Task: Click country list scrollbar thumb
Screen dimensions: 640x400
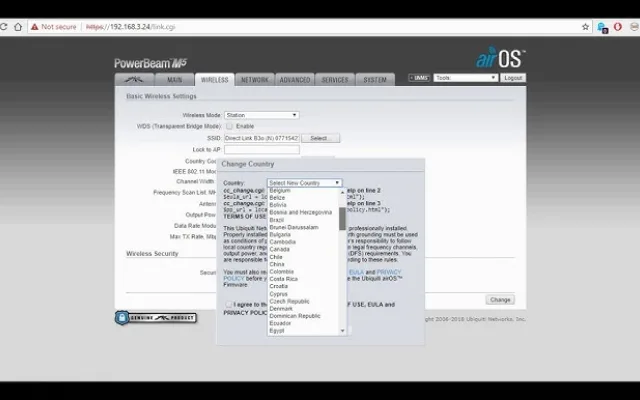Action: click(x=342, y=219)
